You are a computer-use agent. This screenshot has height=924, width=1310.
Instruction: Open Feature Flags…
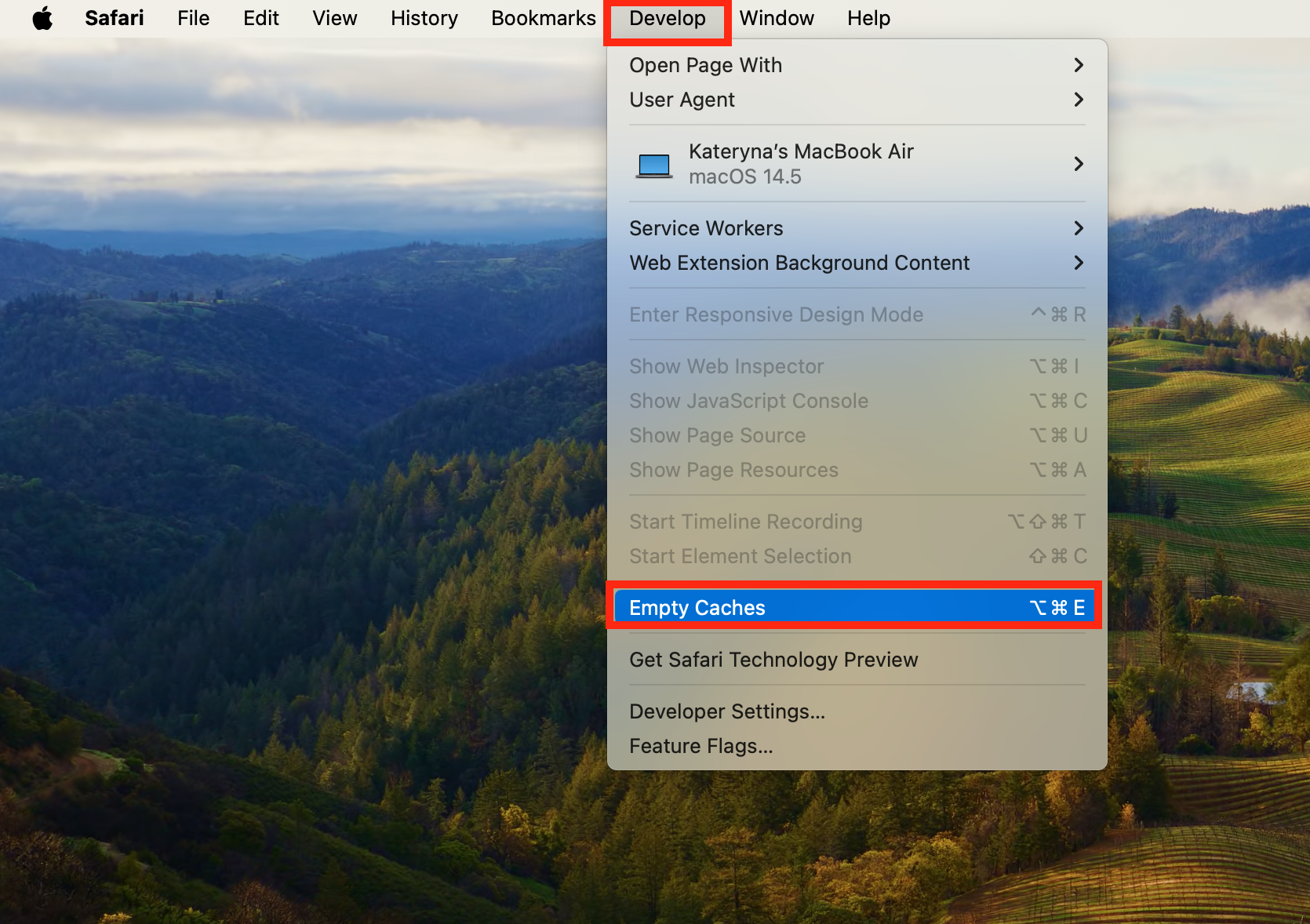click(x=857, y=746)
